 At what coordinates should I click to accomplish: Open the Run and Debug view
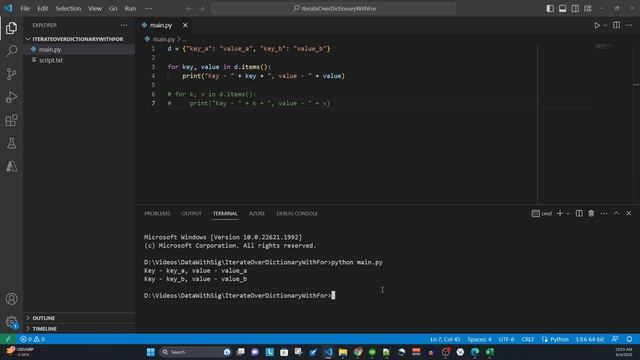tap(11, 97)
